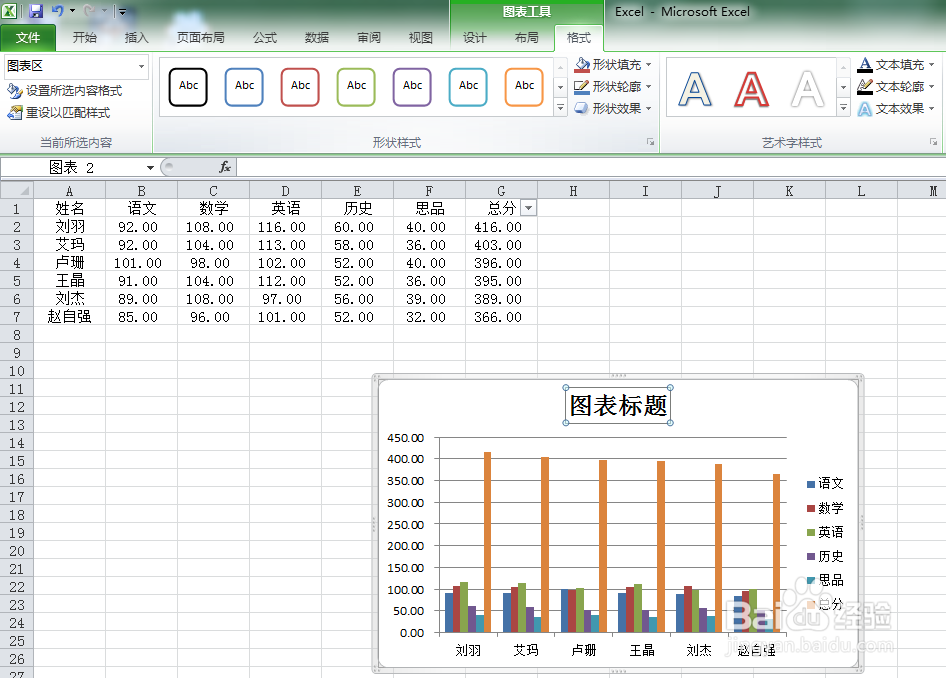Screen dimensions: 946x678
Task: Select the 图表标题 chart title
Action: [618, 405]
